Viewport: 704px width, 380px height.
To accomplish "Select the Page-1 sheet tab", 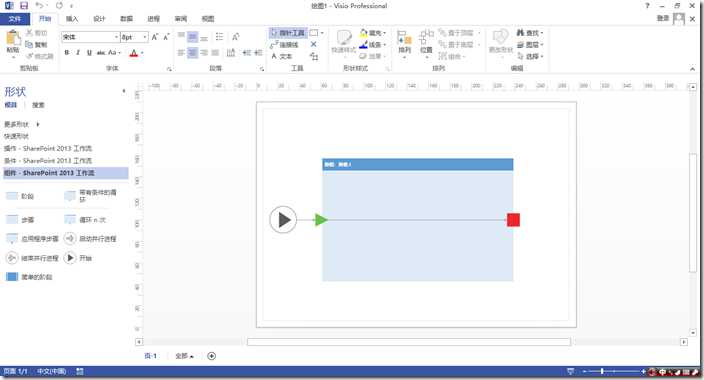I will pos(150,356).
